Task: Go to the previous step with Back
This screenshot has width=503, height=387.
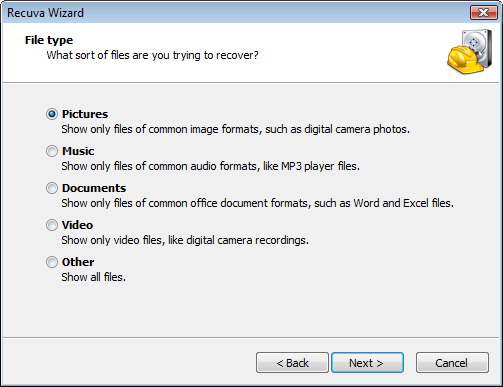Action: (x=292, y=363)
